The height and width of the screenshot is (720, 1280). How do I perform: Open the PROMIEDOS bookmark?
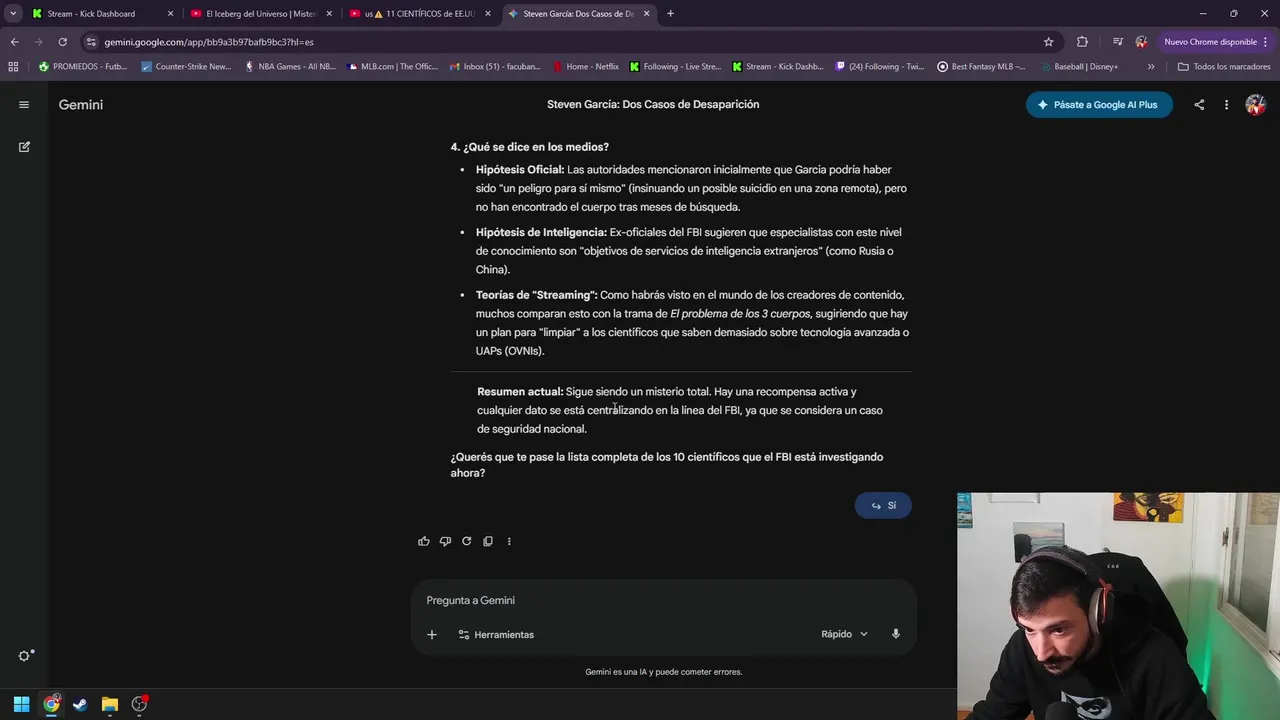click(x=83, y=67)
